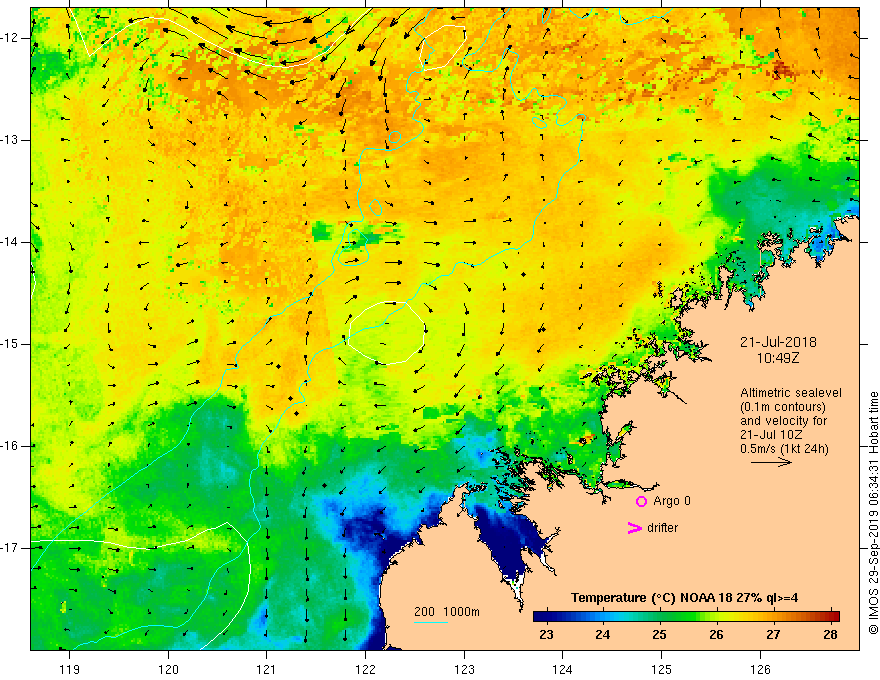Screen dimensions: 880x680
Task: Select the Temperature colorbar at 23 degrees
Action: (x=546, y=616)
